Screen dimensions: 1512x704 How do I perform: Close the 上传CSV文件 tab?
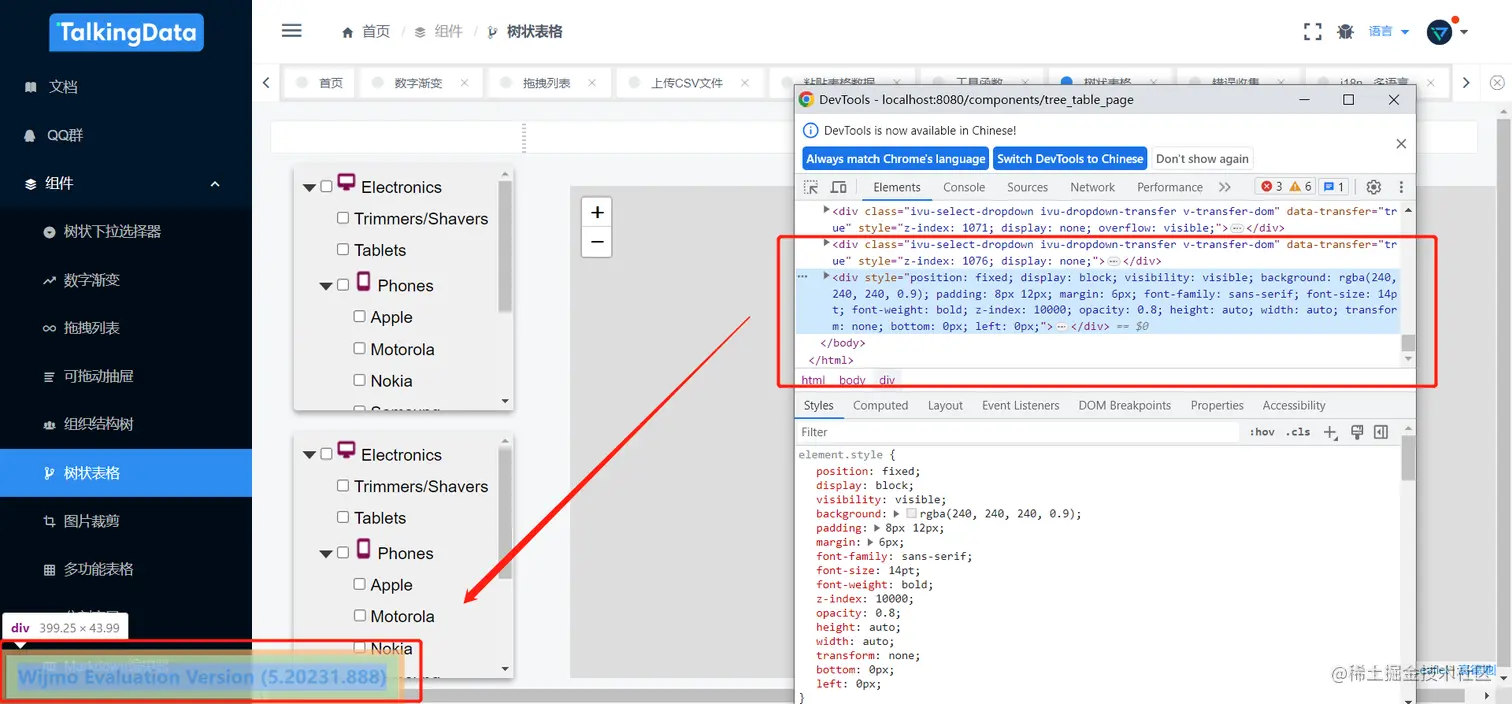coord(745,83)
